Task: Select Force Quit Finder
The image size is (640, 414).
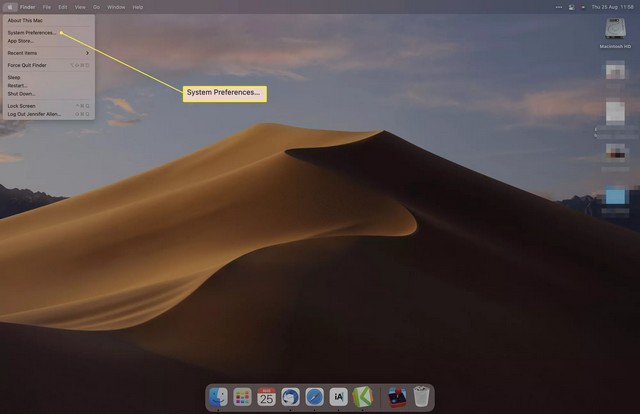Action: [x=28, y=65]
